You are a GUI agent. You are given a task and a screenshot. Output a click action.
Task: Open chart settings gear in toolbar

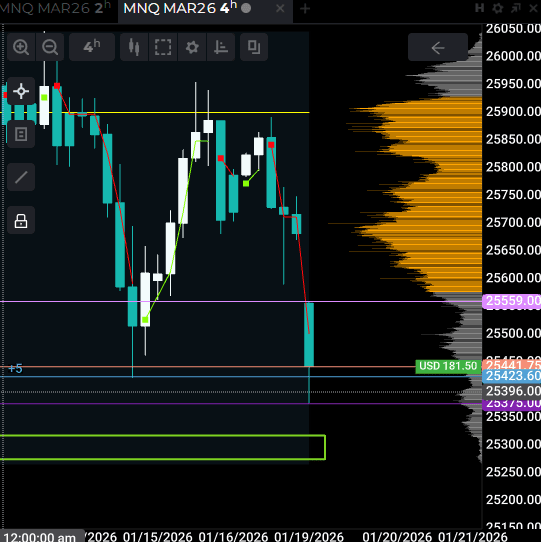192,47
